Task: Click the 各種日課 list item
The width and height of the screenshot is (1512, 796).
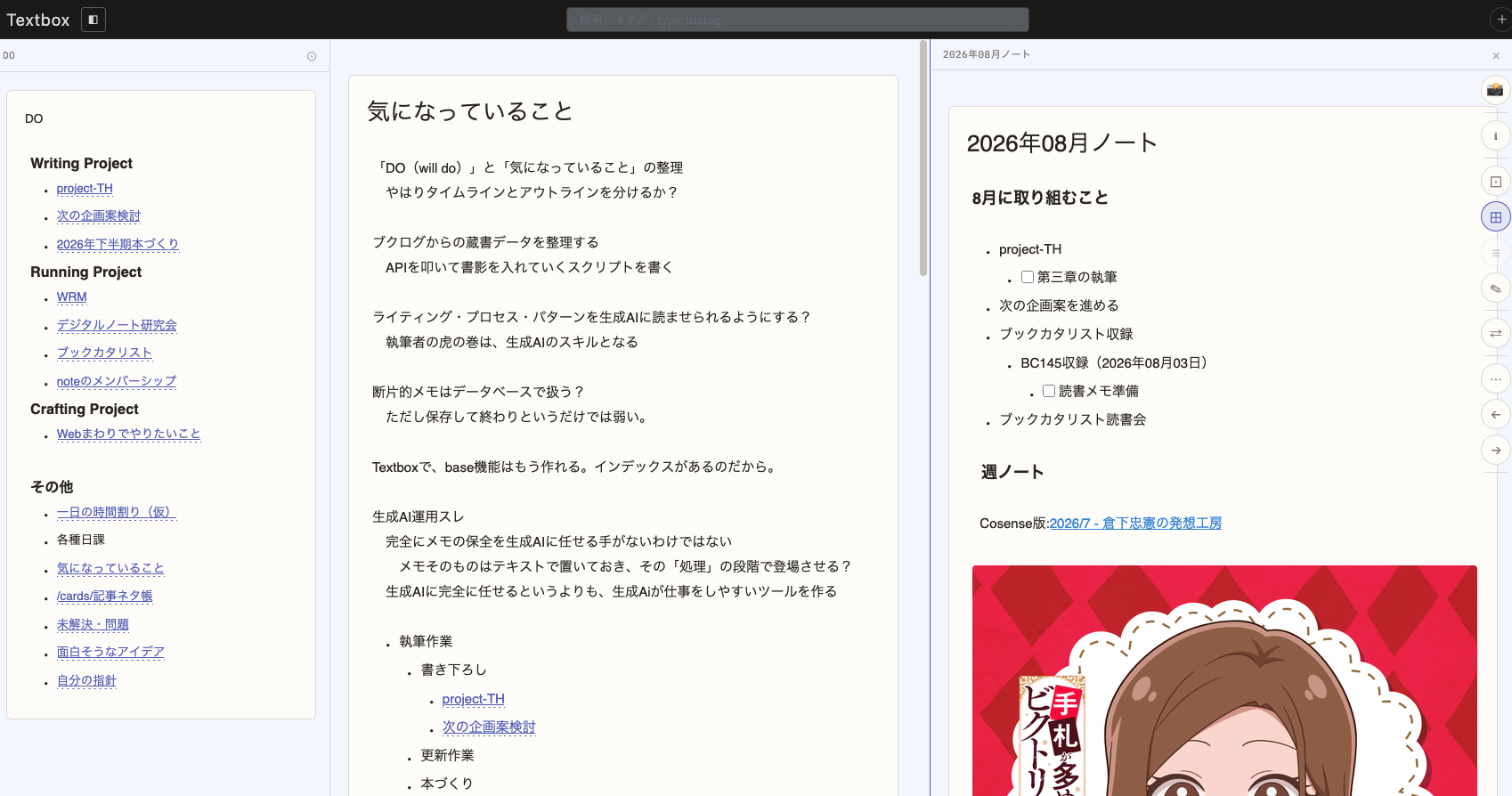Action: (x=81, y=540)
